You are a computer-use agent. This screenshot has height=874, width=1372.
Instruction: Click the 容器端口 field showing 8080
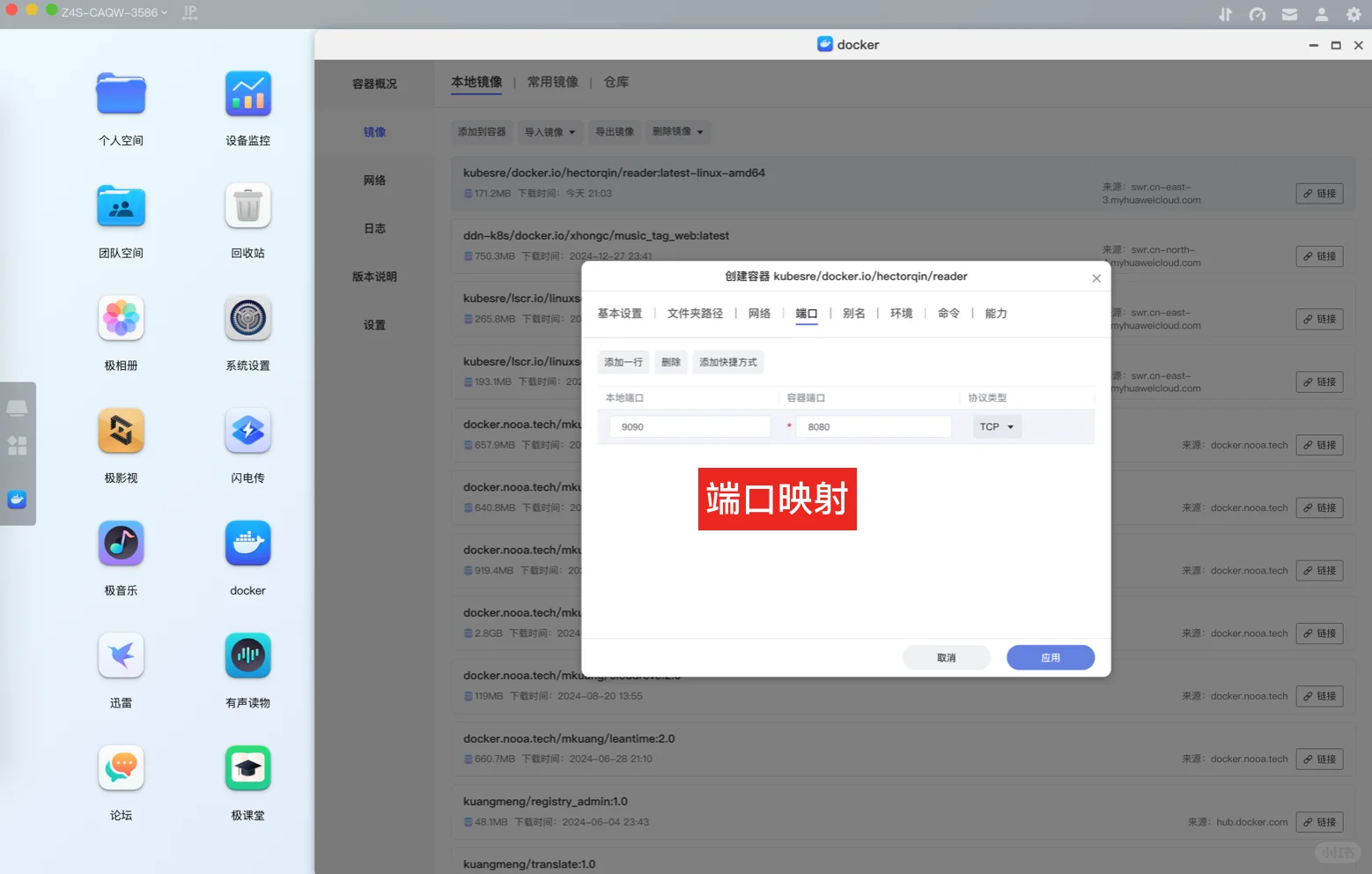pos(874,426)
